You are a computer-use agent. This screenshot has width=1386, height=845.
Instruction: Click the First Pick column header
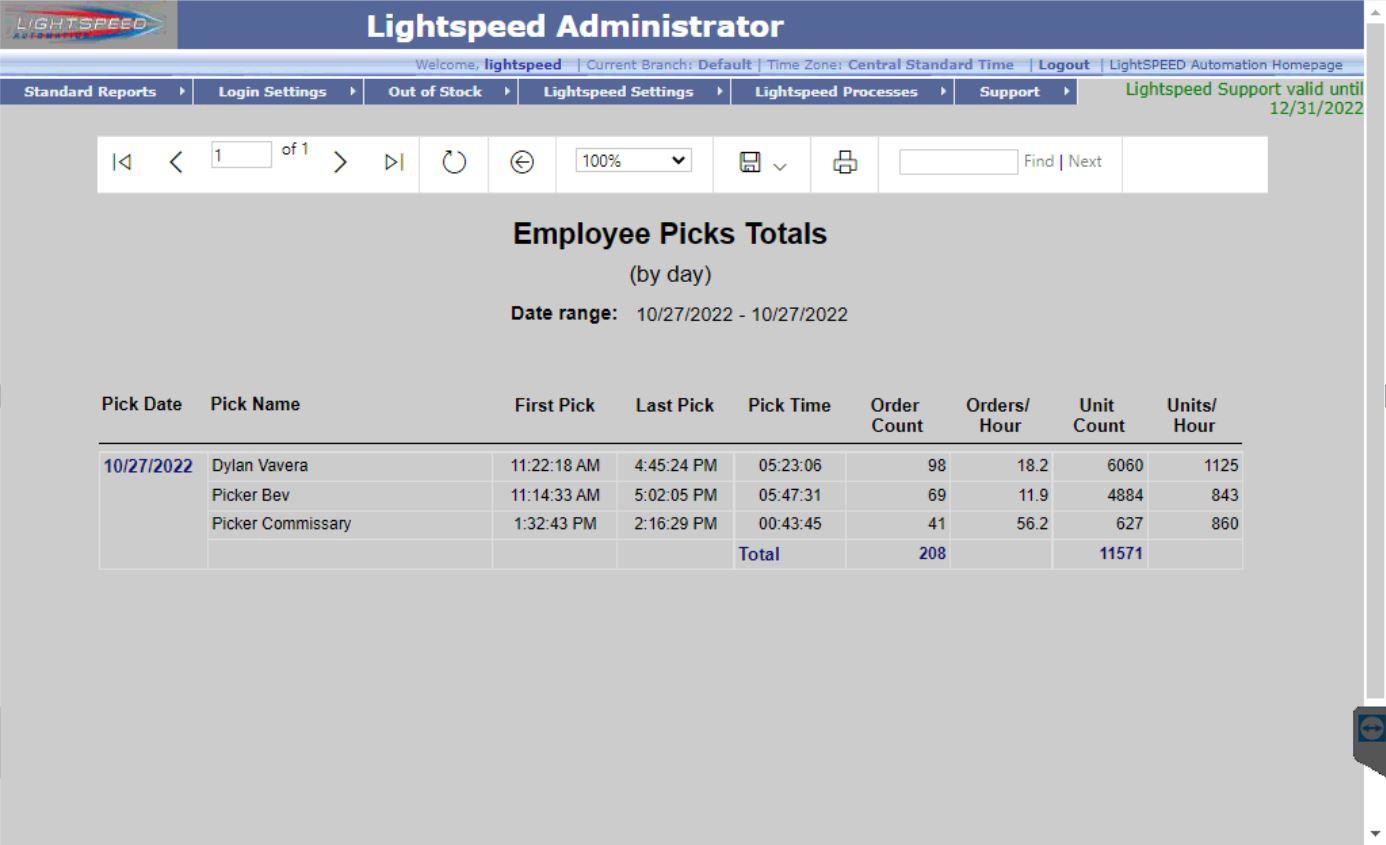tap(555, 406)
